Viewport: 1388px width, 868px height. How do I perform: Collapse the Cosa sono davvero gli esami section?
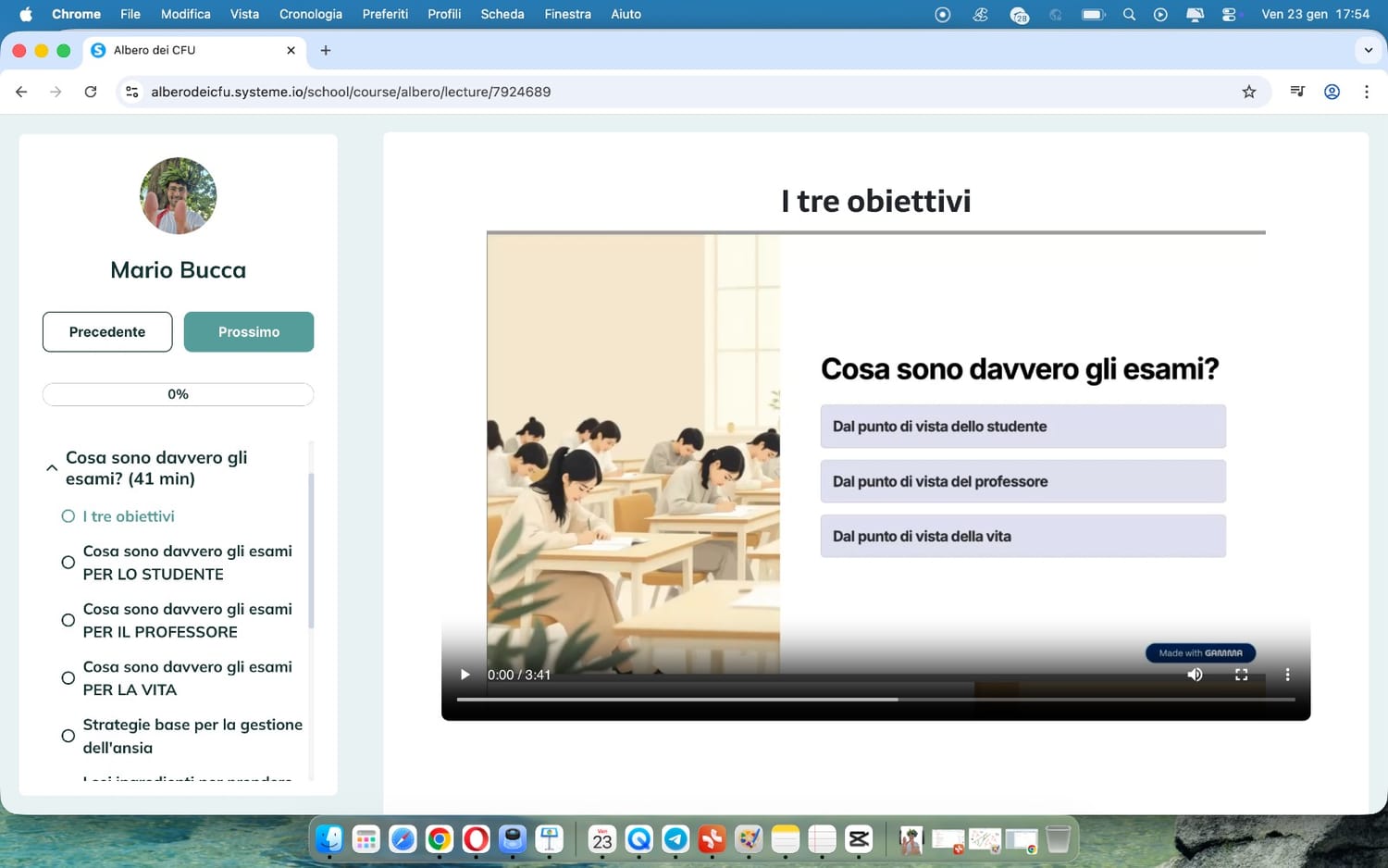pyautogui.click(x=52, y=468)
